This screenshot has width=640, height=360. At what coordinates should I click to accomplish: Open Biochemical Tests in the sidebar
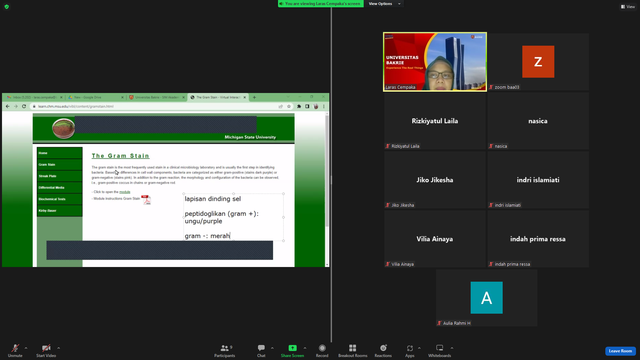[x=60, y=199]
